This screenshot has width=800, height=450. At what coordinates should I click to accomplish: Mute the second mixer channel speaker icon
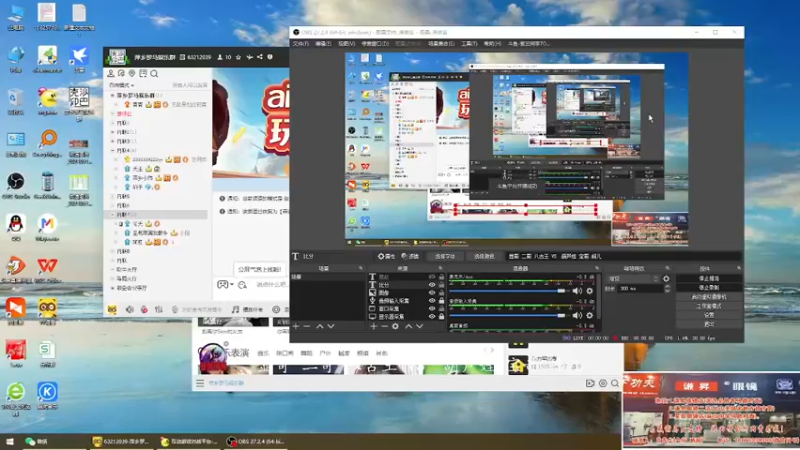point(577,315)
